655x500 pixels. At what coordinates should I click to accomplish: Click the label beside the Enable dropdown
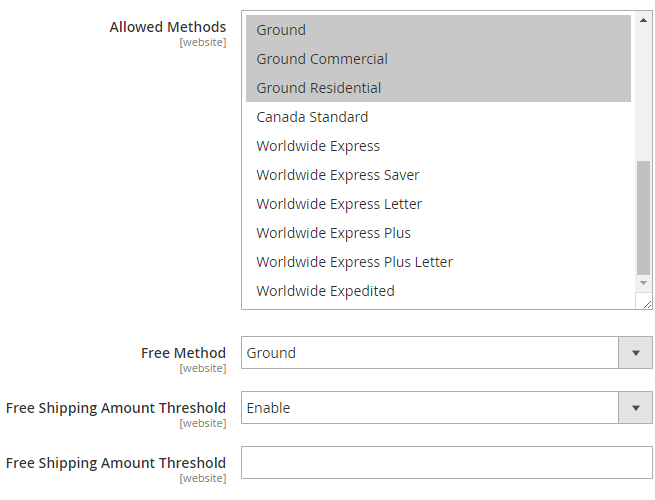point(116,408)
